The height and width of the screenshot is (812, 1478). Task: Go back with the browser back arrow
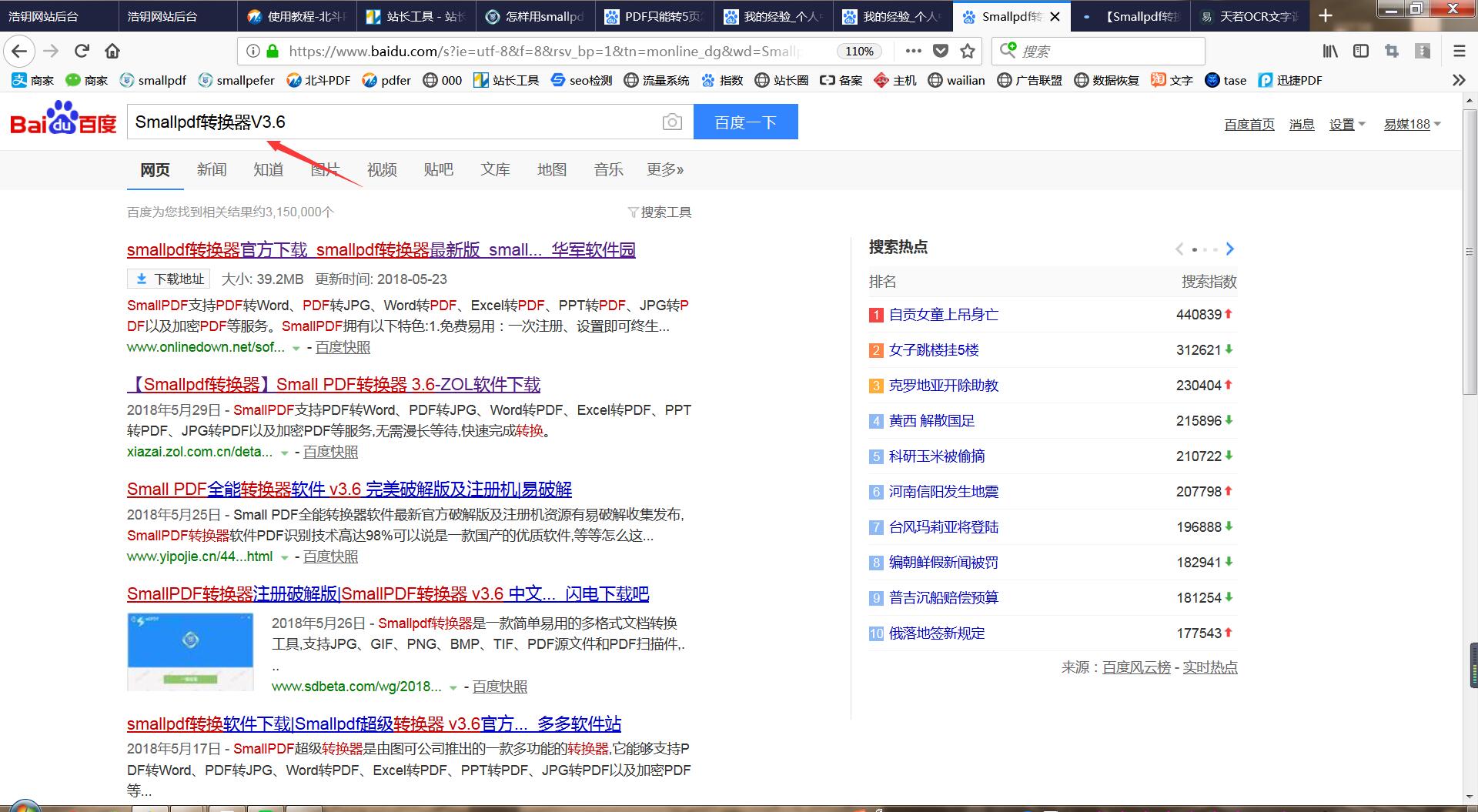pyautogui.click(x=19, y=52)
